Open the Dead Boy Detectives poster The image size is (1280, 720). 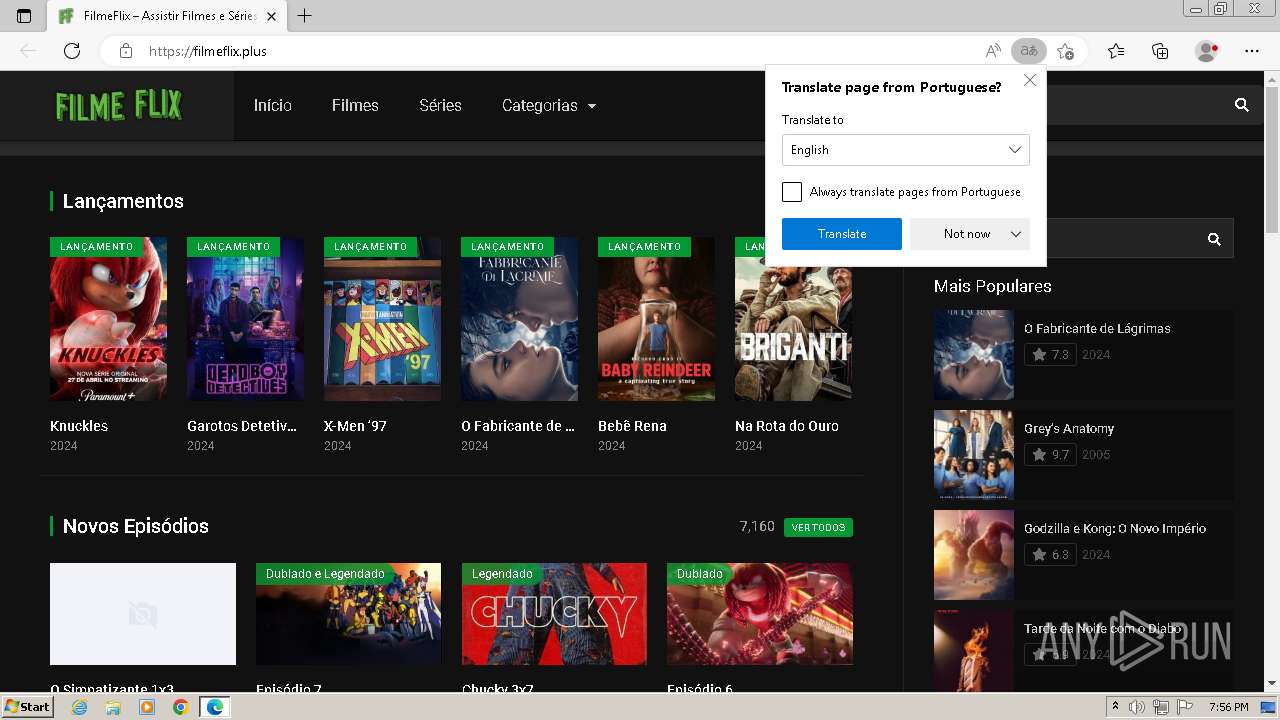pyautogui.click(x=245, y=319)
